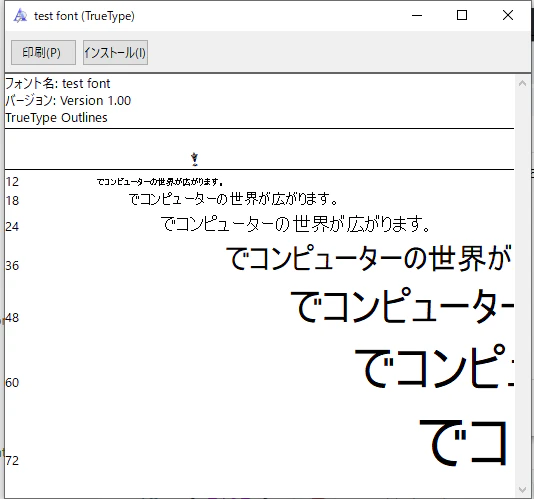Click the font viewer app icon in title bar
The height and width of the screenshot is (499, 534).
tap(20, 16)
